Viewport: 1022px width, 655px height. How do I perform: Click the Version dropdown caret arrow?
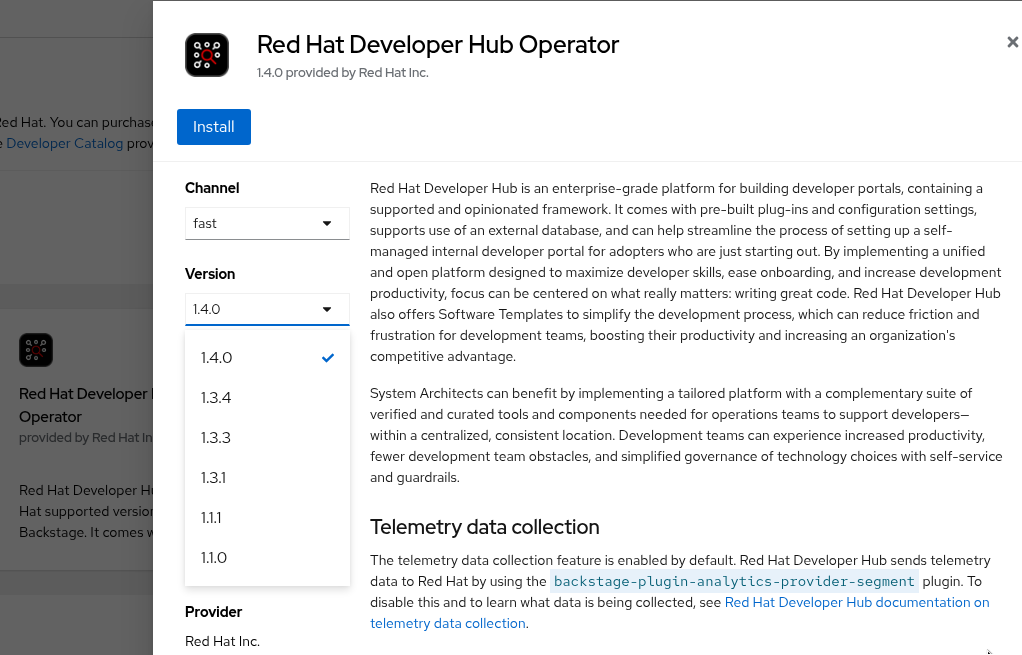point(327,309)
